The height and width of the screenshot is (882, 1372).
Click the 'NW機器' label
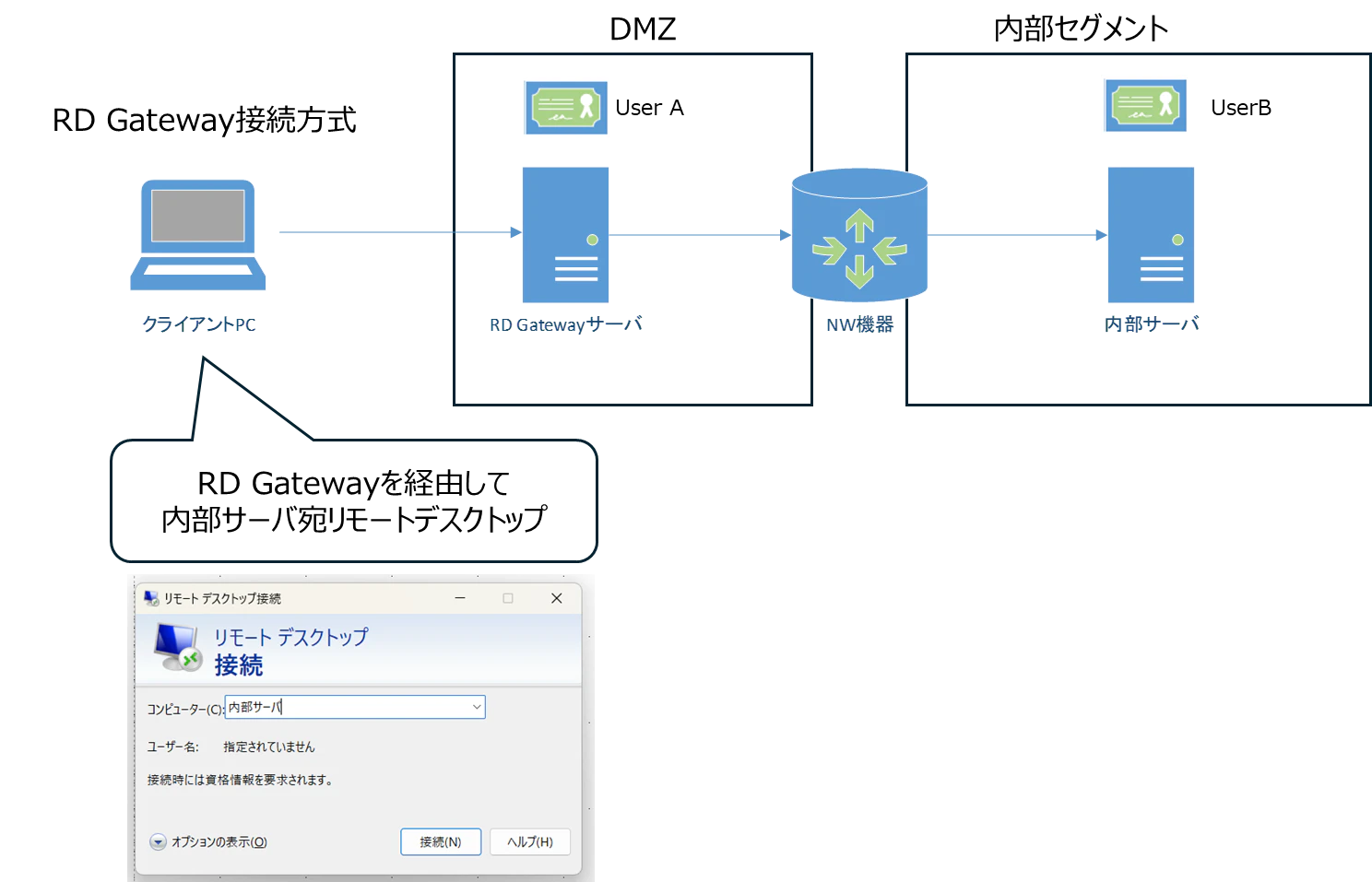tap(859, 324)
